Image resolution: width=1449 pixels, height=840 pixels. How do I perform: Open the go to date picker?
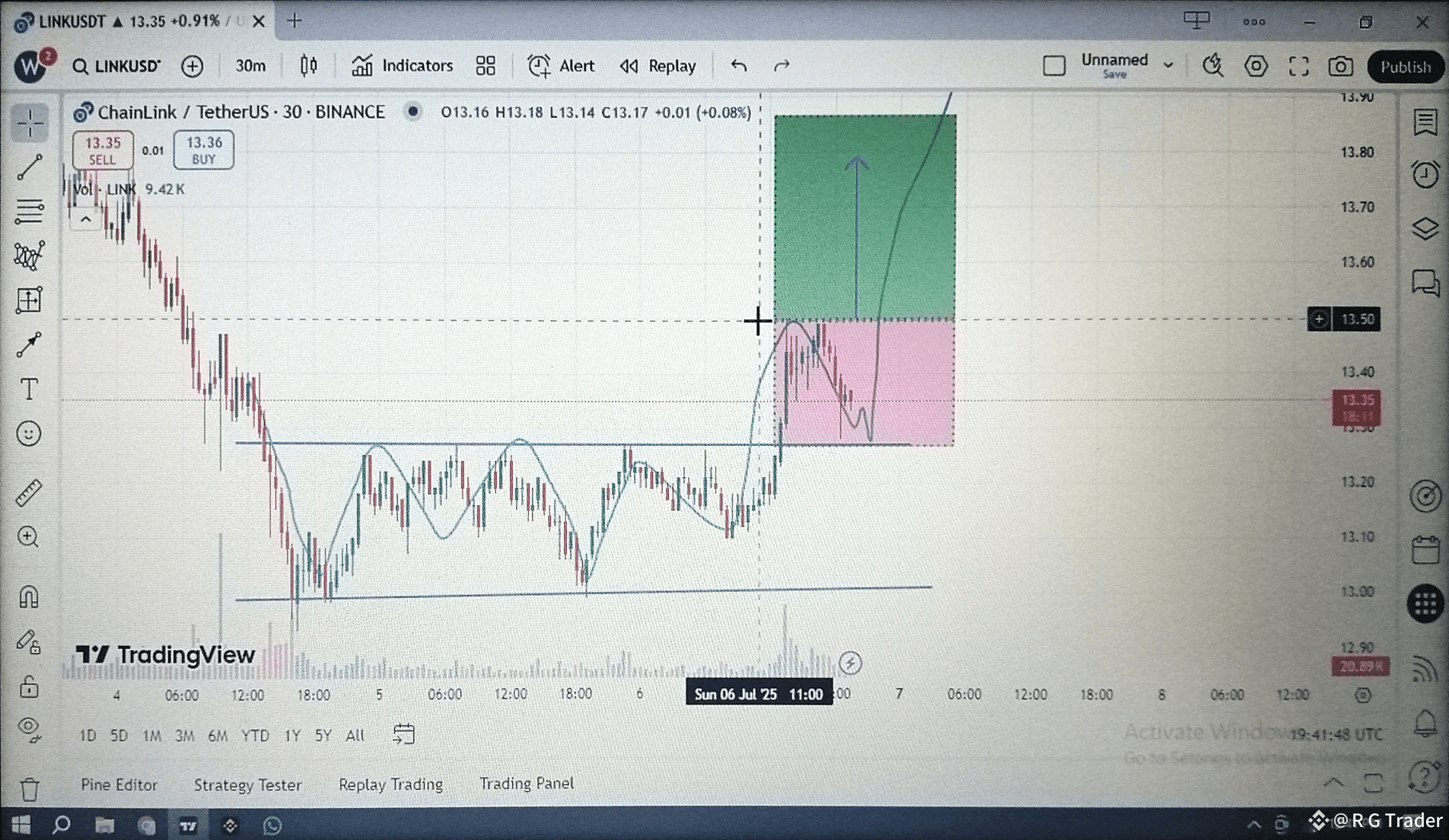click(x=403, y=734)
